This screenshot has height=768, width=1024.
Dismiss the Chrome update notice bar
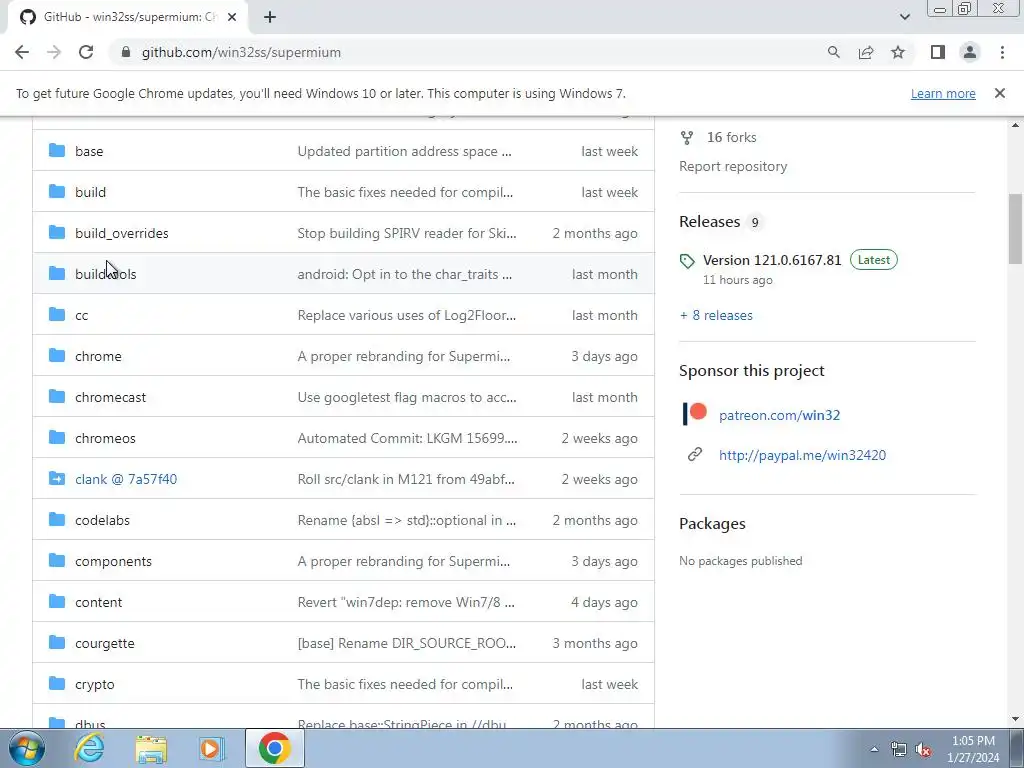click(999, 93)
